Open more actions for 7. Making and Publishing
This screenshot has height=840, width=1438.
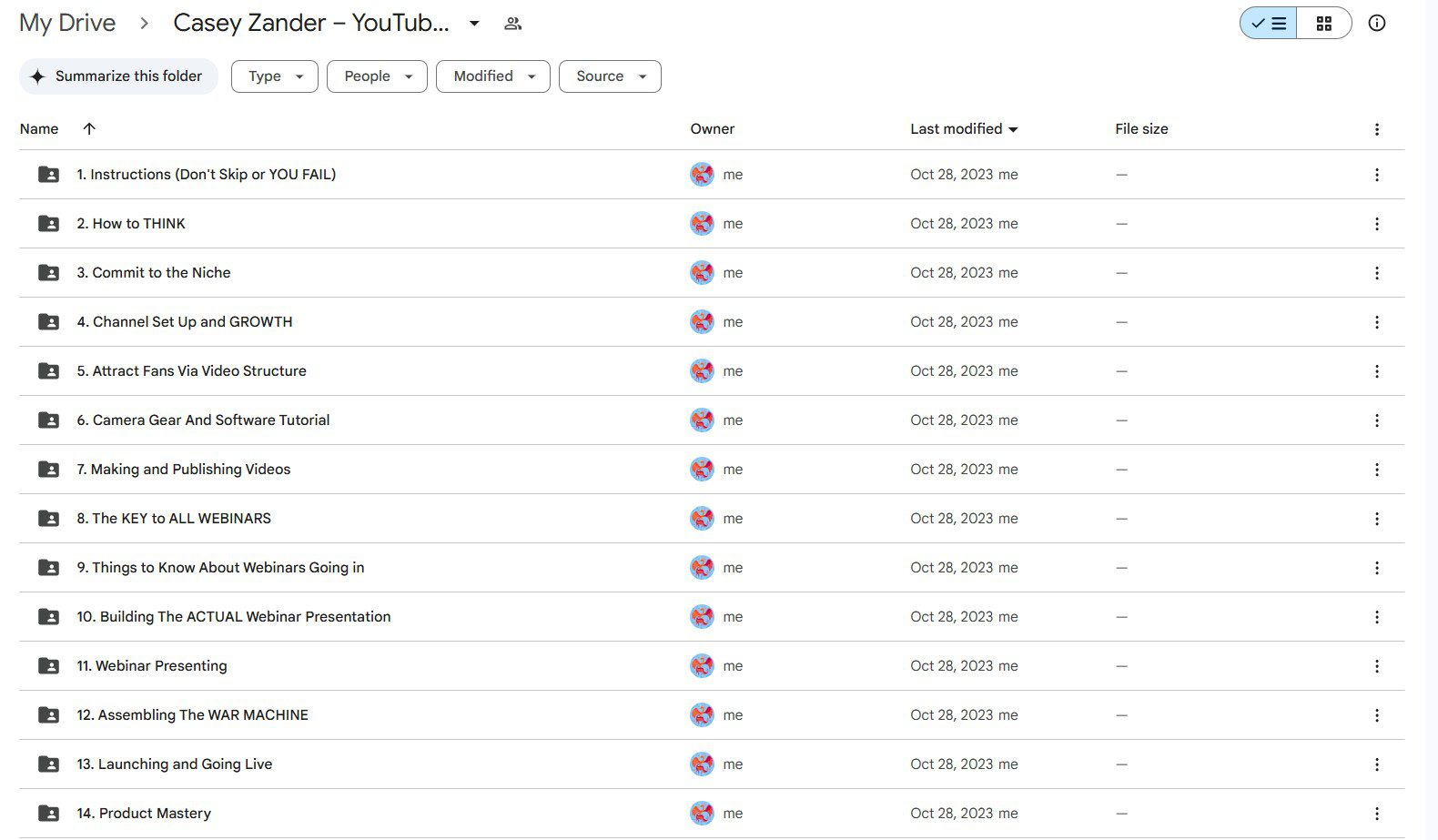1377,470
